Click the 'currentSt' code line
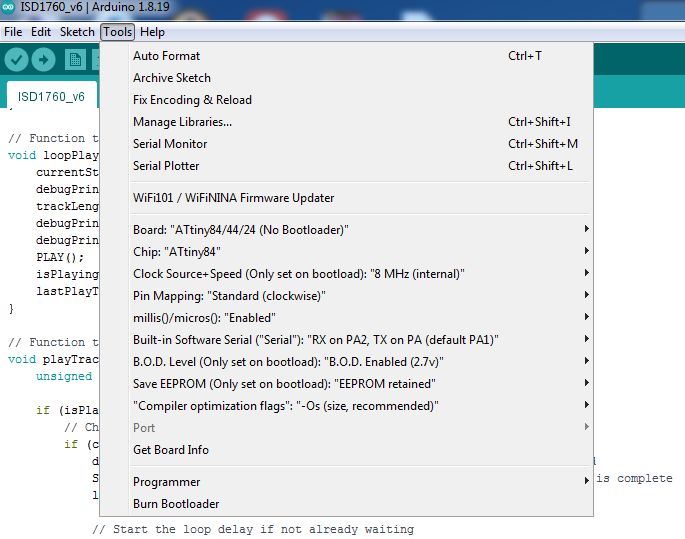685x539 pixels. click(68, 172)
